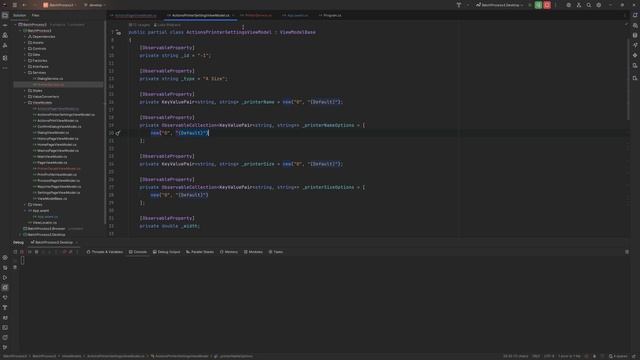This screenshot has height=360, width=640.
Task: Expand the Dependencies node
Action: [x=25, y=37]
